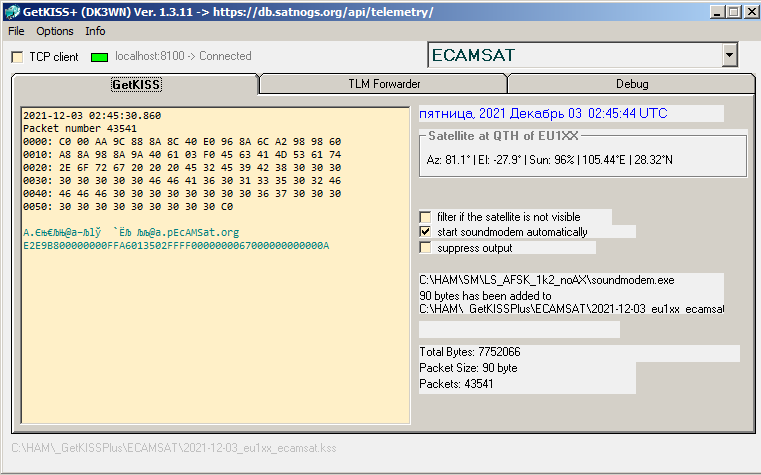The width and height of the screenshot is (761, 475).
Task: Click the hex dump row starting 0050:
Action: click(128, 207)
